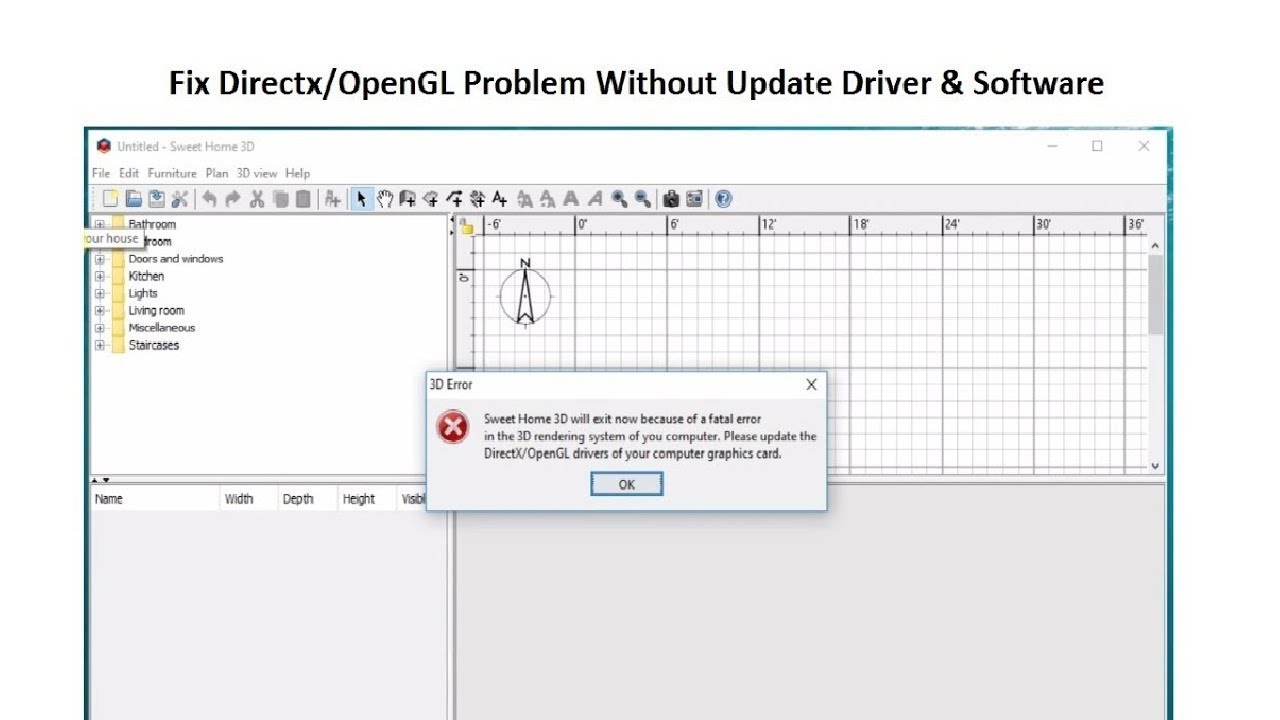This screenshot has width=1280, height=720.
Task: Expand the Kitchen furniture category
Action: coord(99,276)
